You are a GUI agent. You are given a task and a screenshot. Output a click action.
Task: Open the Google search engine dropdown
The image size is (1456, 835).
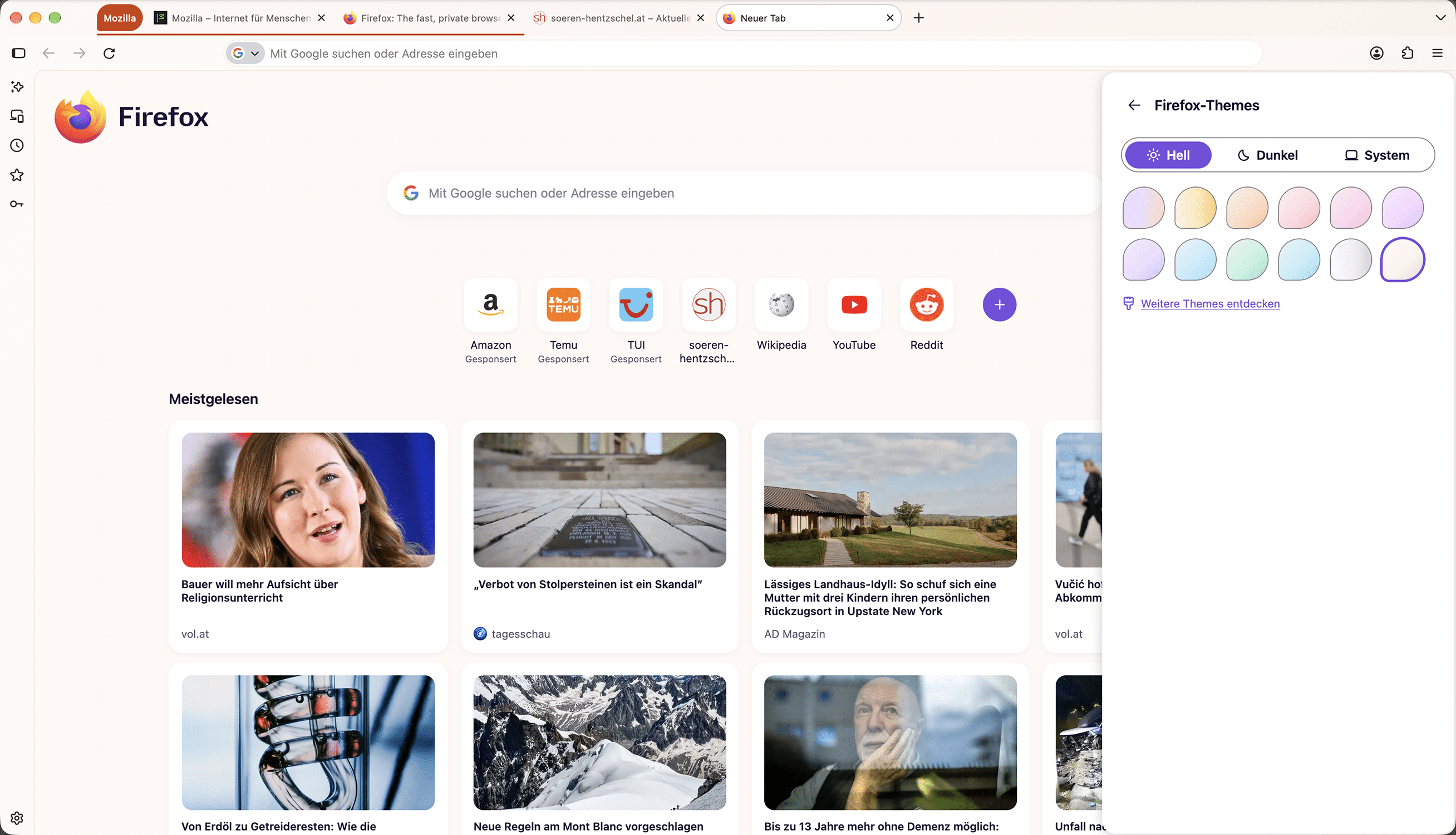click(245, 53)
